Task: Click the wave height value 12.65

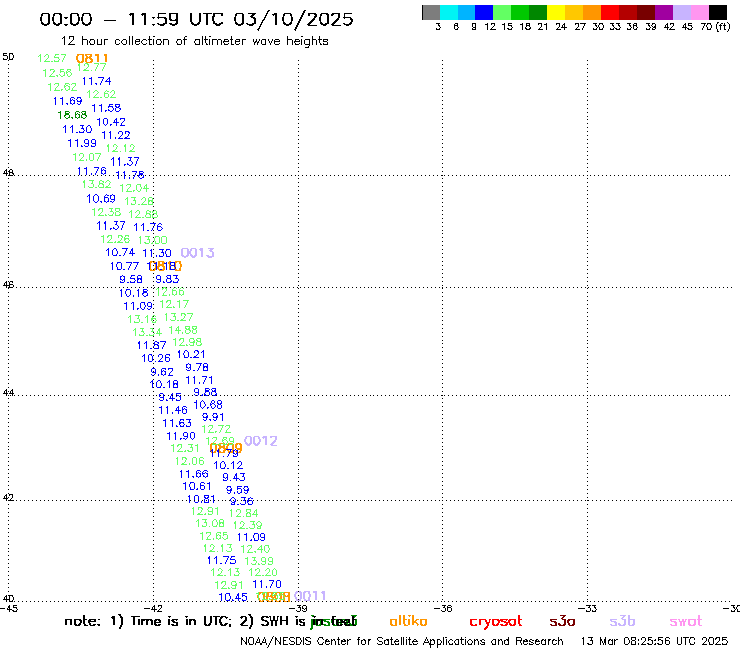Action: tap(214, 536)
